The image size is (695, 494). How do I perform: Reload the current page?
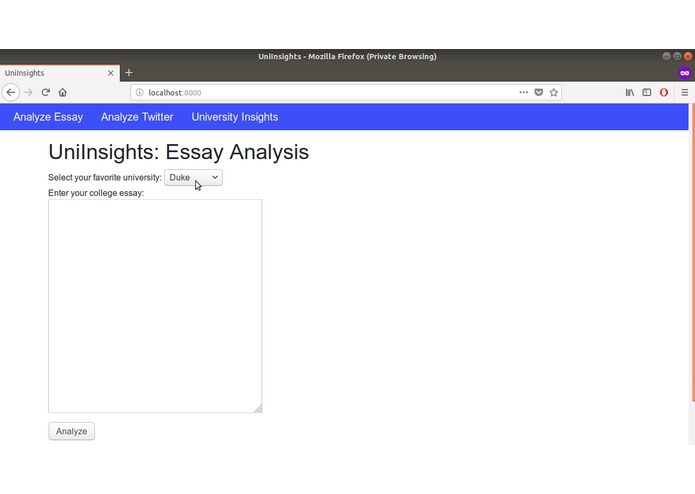[x=45, y=93]
